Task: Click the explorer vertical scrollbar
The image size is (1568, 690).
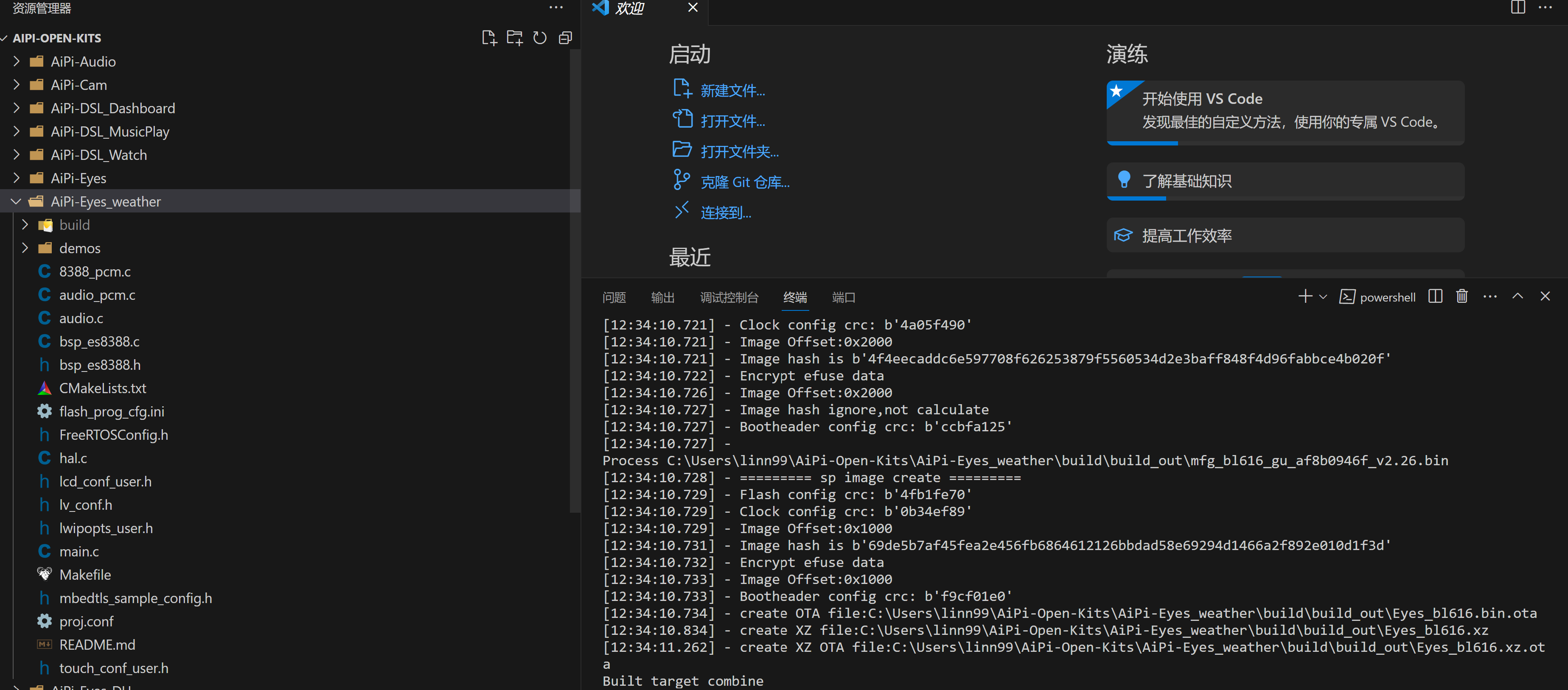Action: pos(575,281)
